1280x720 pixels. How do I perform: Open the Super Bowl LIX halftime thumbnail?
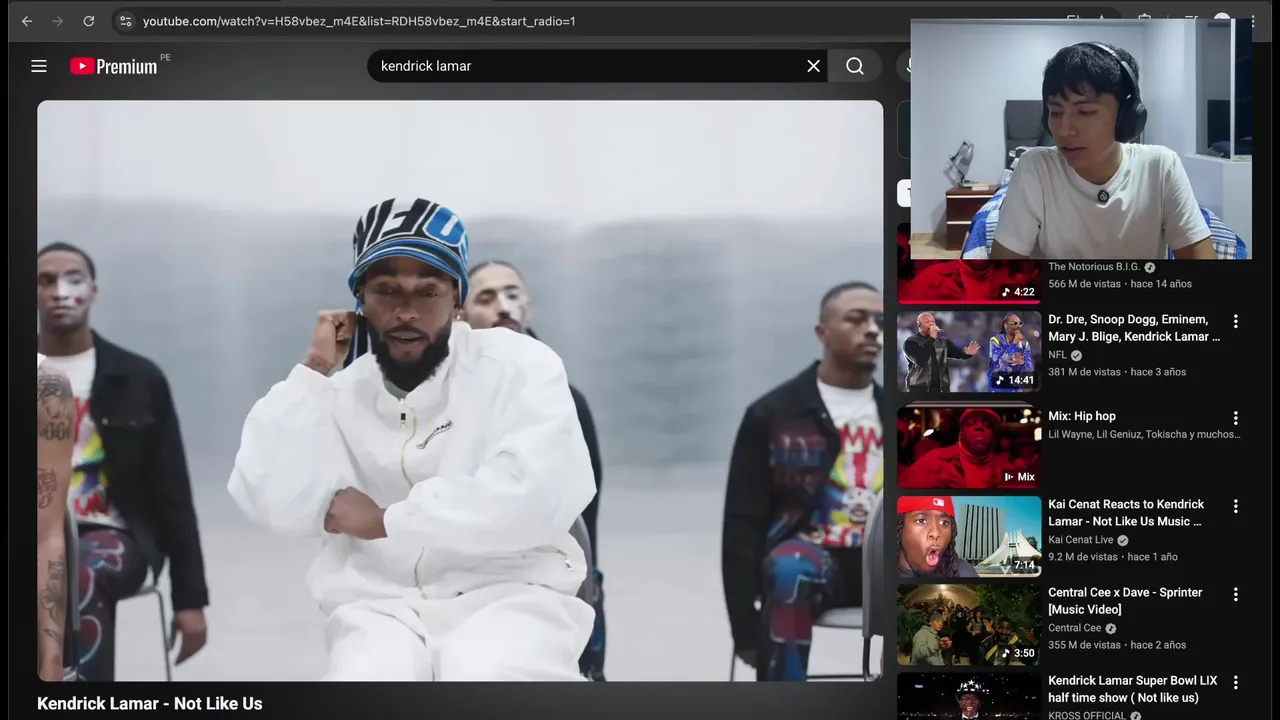point(969,696)
